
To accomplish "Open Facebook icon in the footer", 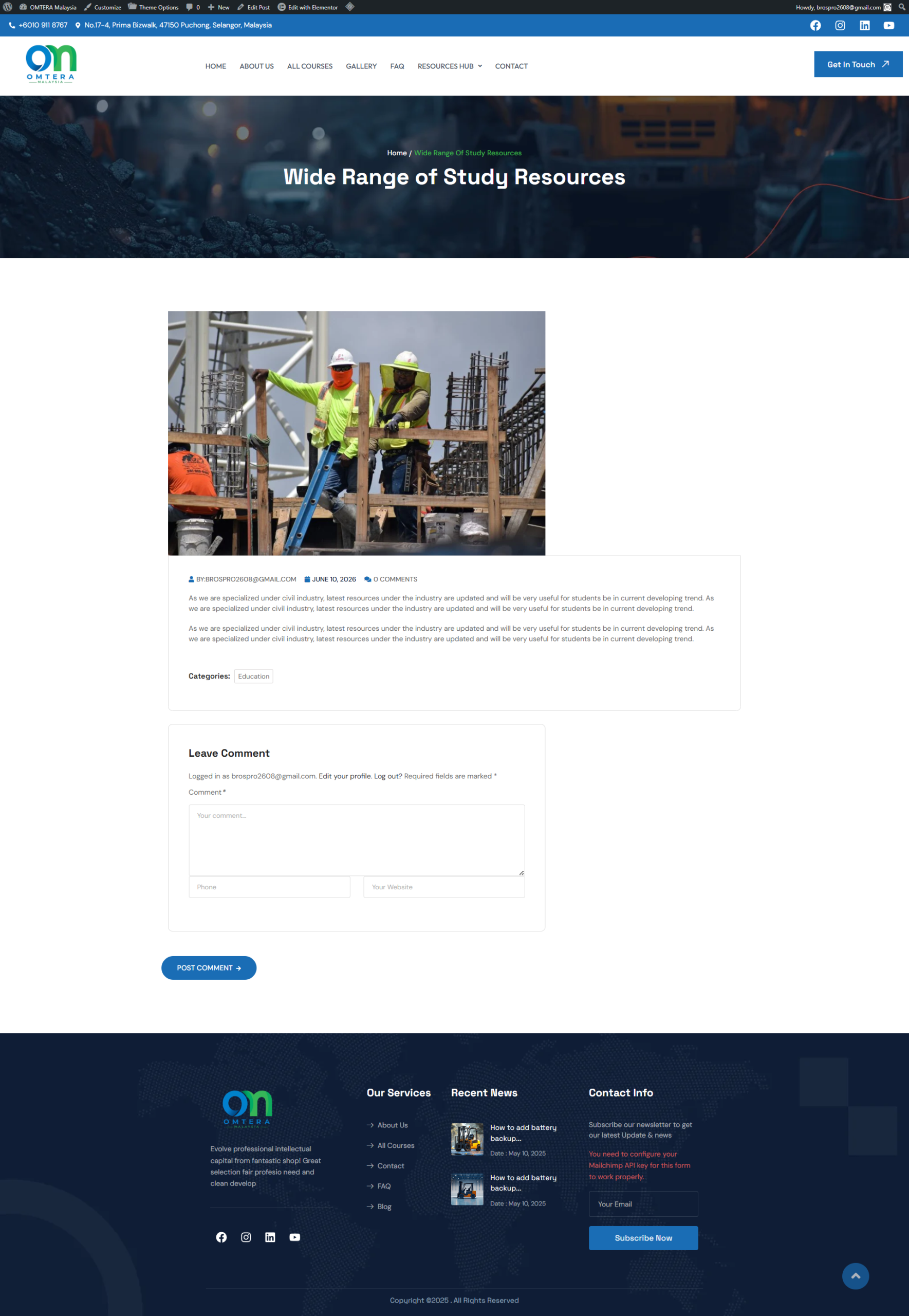I will (x=221, y=1237).
